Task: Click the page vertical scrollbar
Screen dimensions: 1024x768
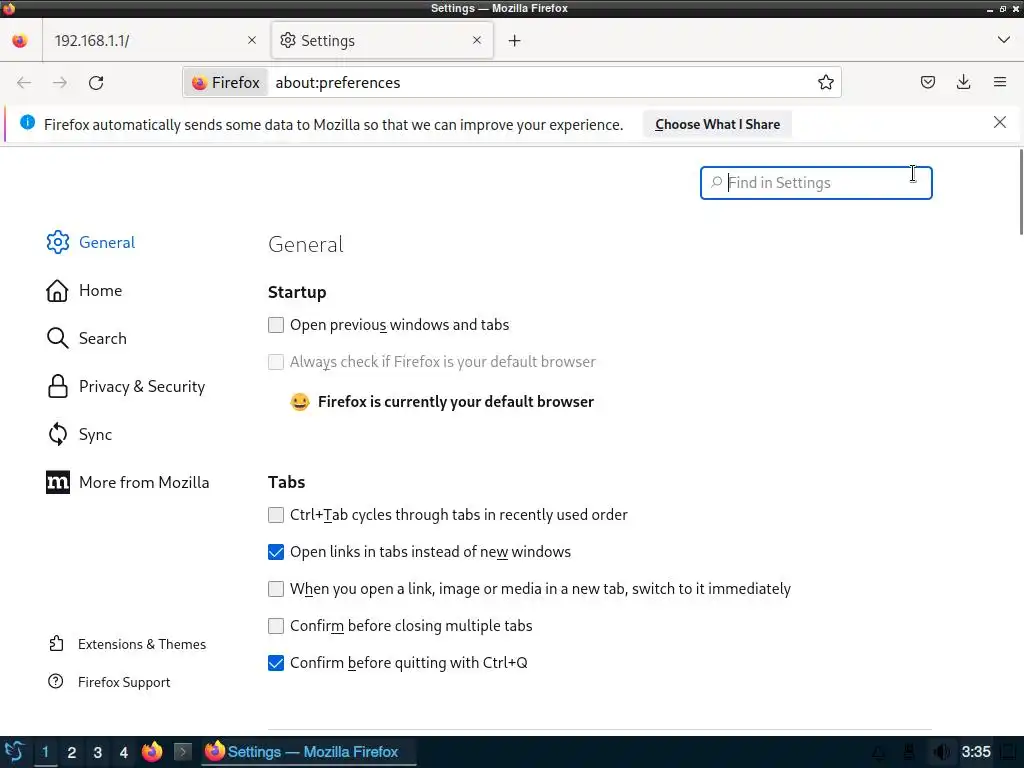Action: 1021,192
